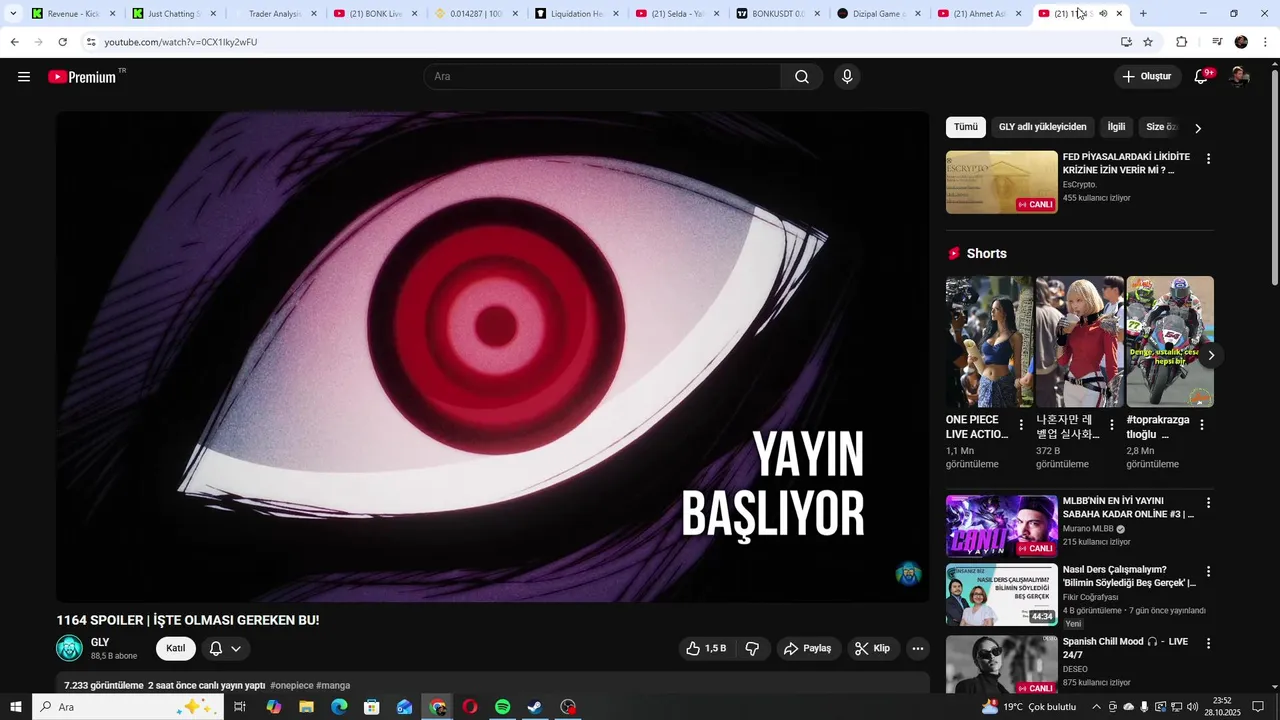
Task: Open Nasıl Ders Çalışmalıyım video title
Action: [1129, 576]
